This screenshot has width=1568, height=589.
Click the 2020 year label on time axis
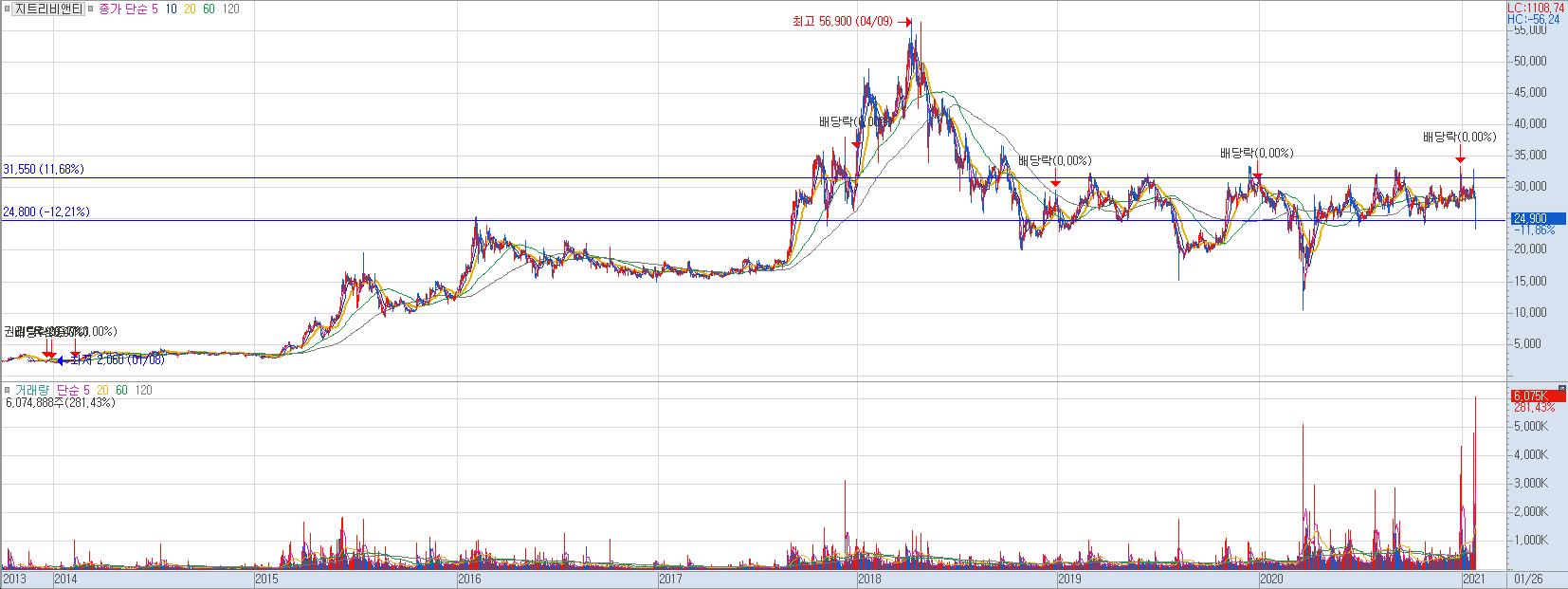point(1271,578)
